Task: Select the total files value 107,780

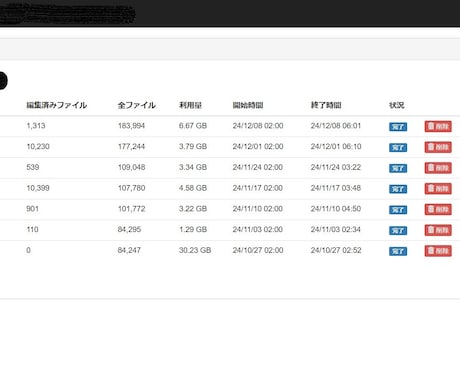Action: [x=131, y=188]
